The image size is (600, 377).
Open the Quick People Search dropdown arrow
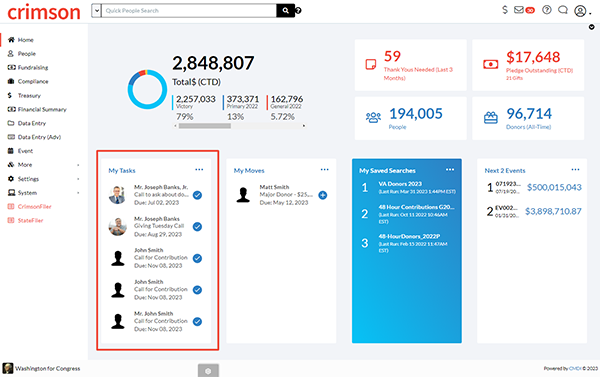[96, 11]
